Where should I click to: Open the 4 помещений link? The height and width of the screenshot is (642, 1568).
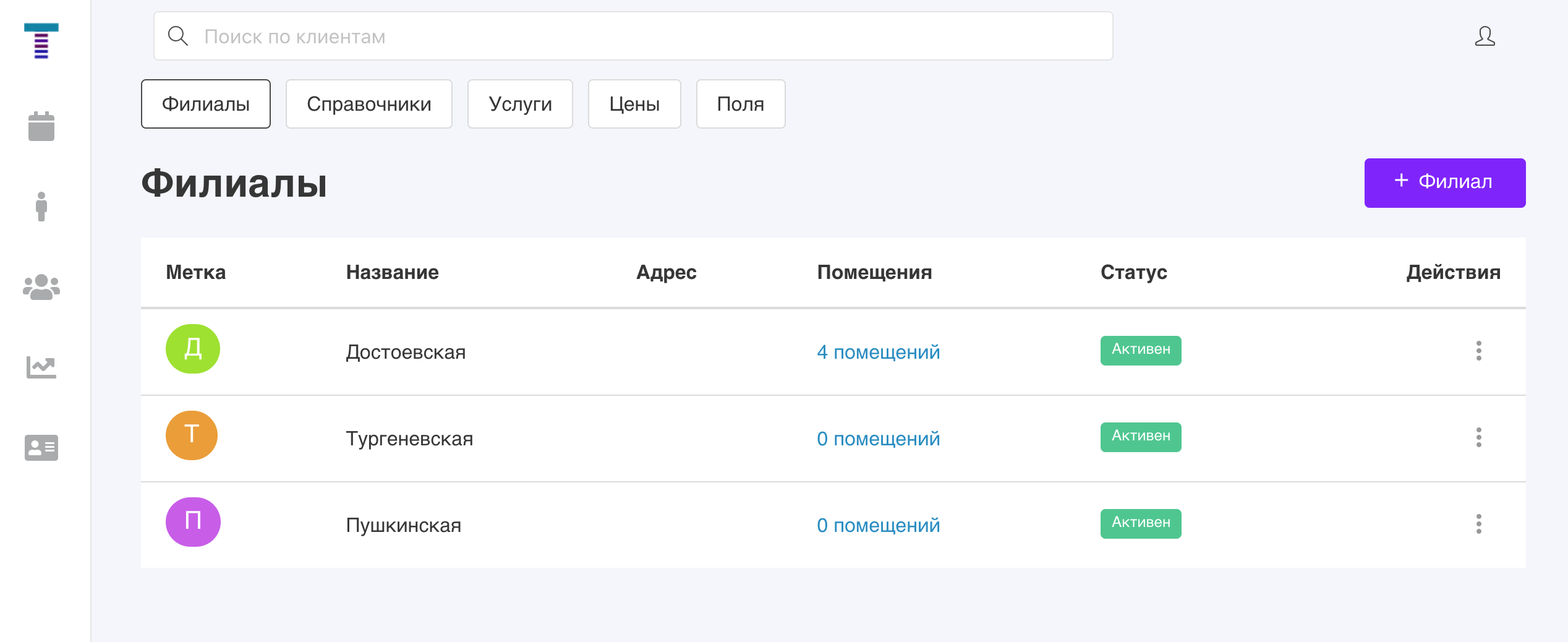coord(878,352)
